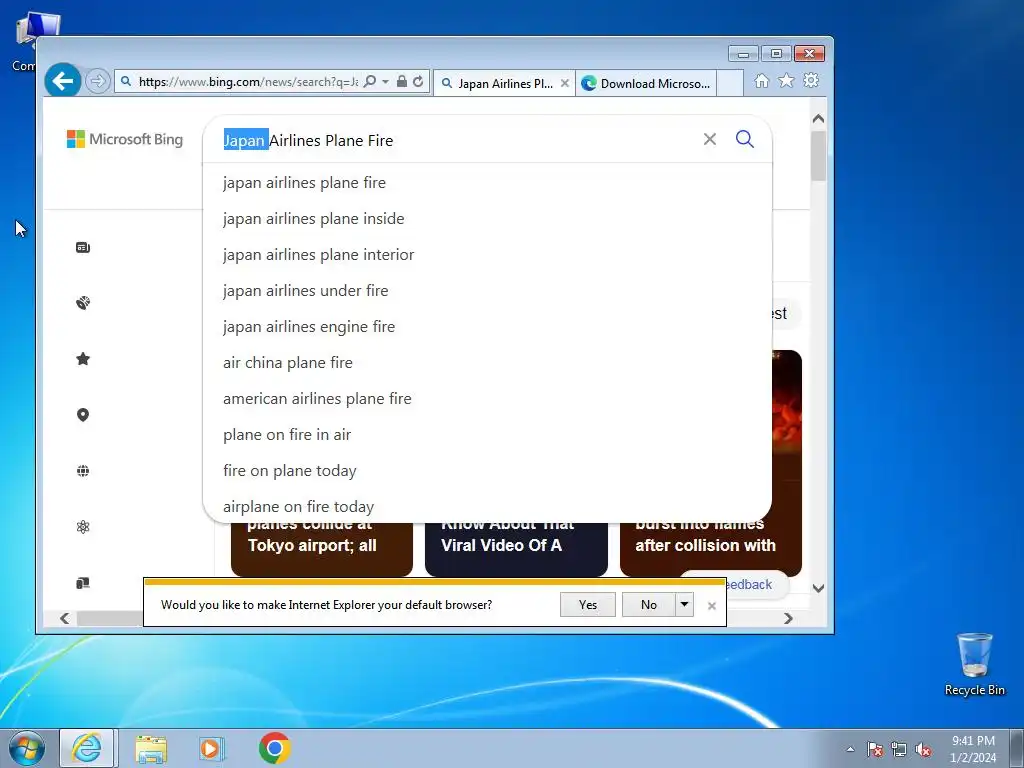The height and width of the screenshot is (768, 1024).
Task: Select suggestion 'japan airlines plane inside'
Action: pos(487,219)
